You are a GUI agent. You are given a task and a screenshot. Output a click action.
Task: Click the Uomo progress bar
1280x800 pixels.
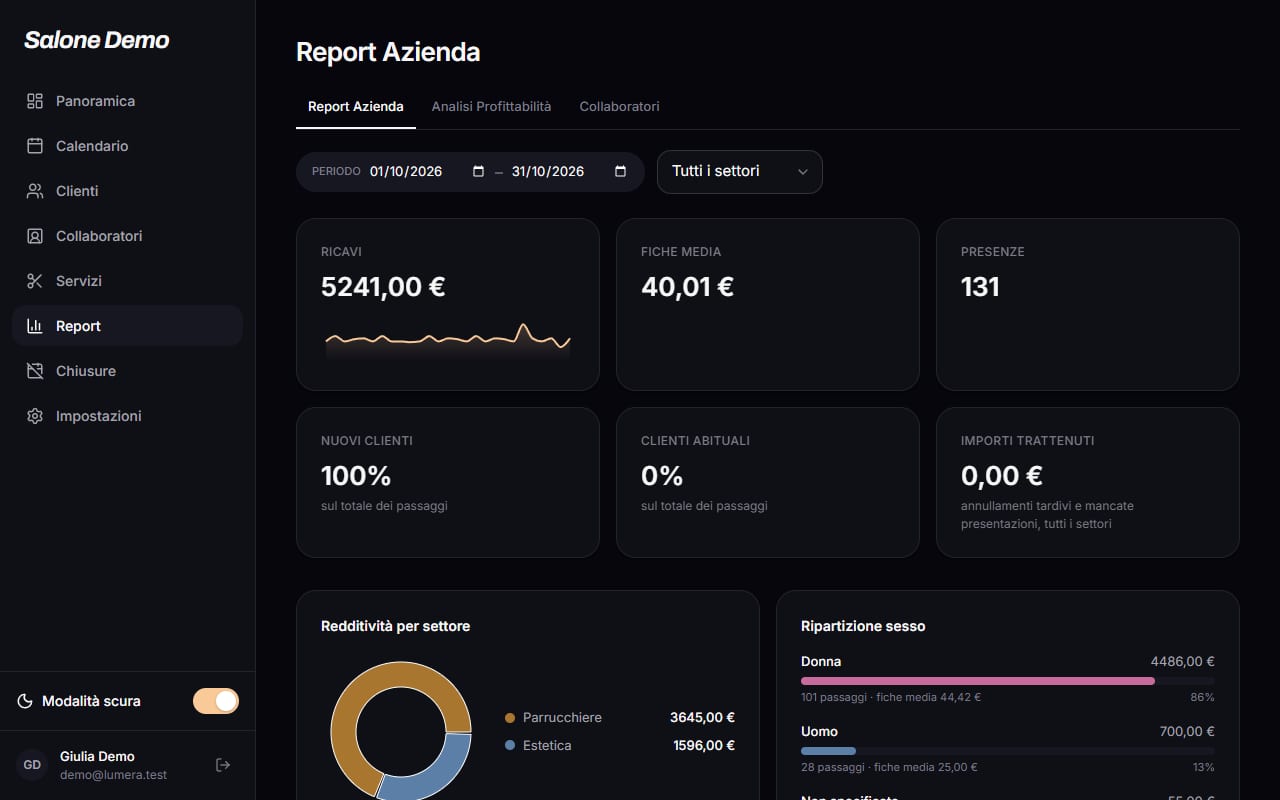1008,751
